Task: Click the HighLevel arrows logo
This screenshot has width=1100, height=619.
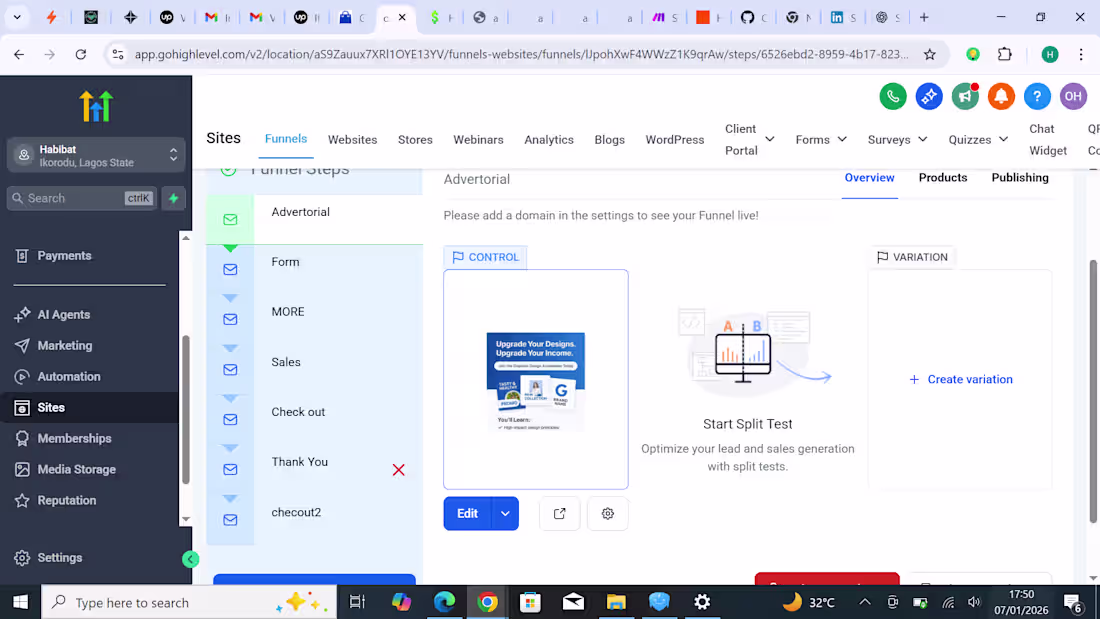Action: pyautogui.click(x=96, y=107)
